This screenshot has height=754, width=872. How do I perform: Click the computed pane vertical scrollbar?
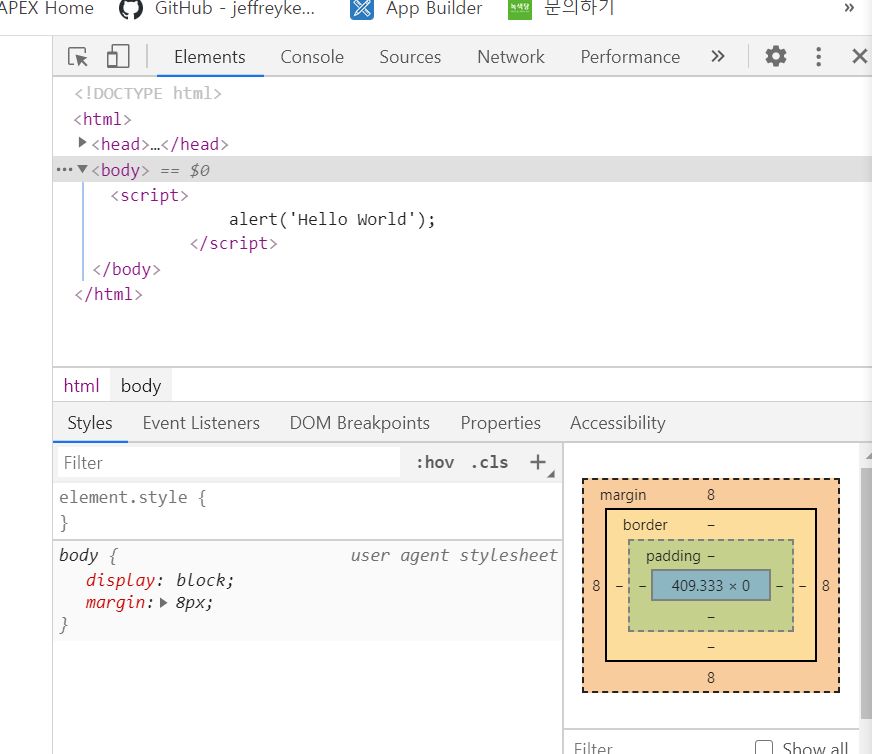coord(866,592)
